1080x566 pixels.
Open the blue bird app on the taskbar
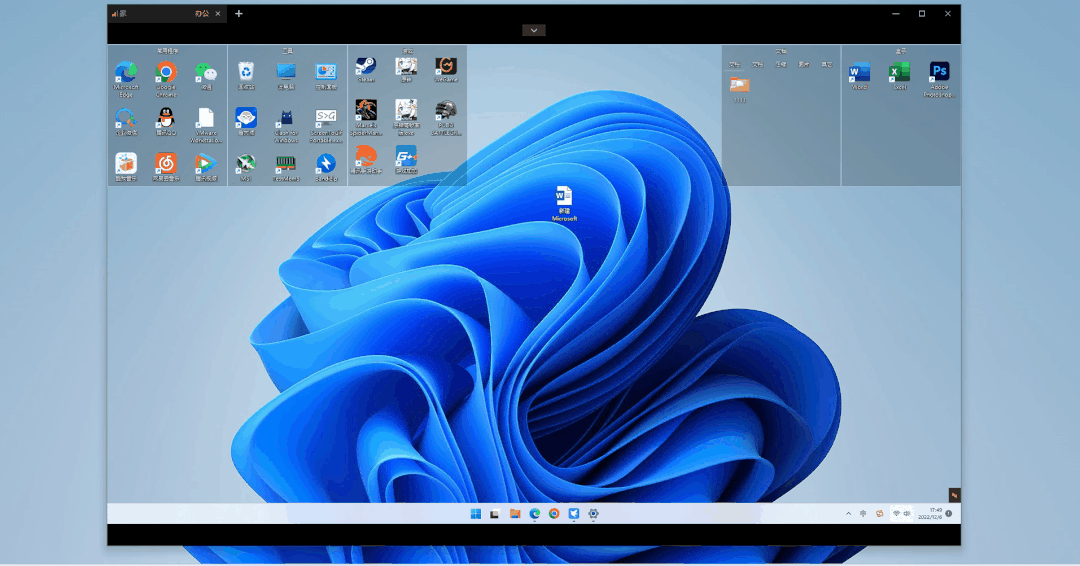[x=574, y=514]
